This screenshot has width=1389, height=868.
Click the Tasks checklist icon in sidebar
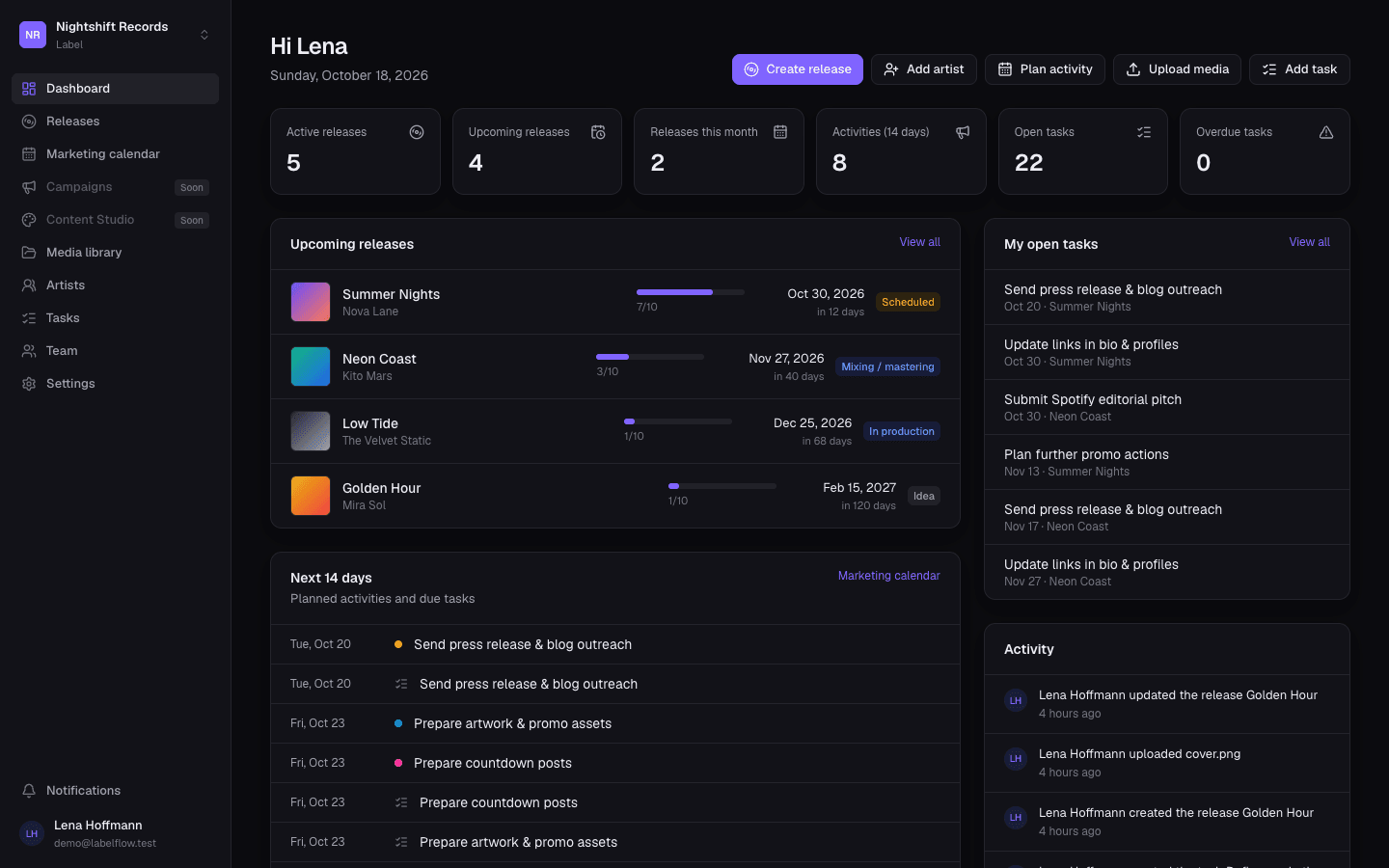(29, 318)
